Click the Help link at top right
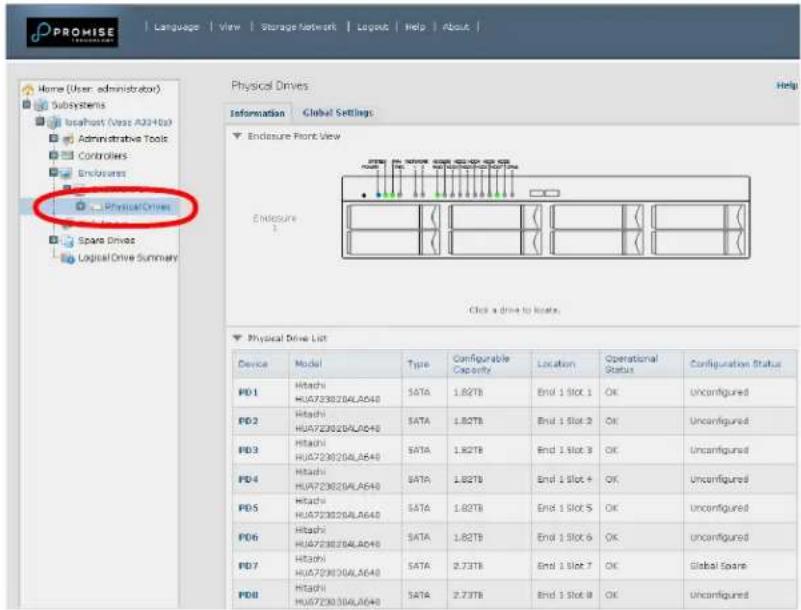This screenshot has width=801, height=610. point(787,85)
